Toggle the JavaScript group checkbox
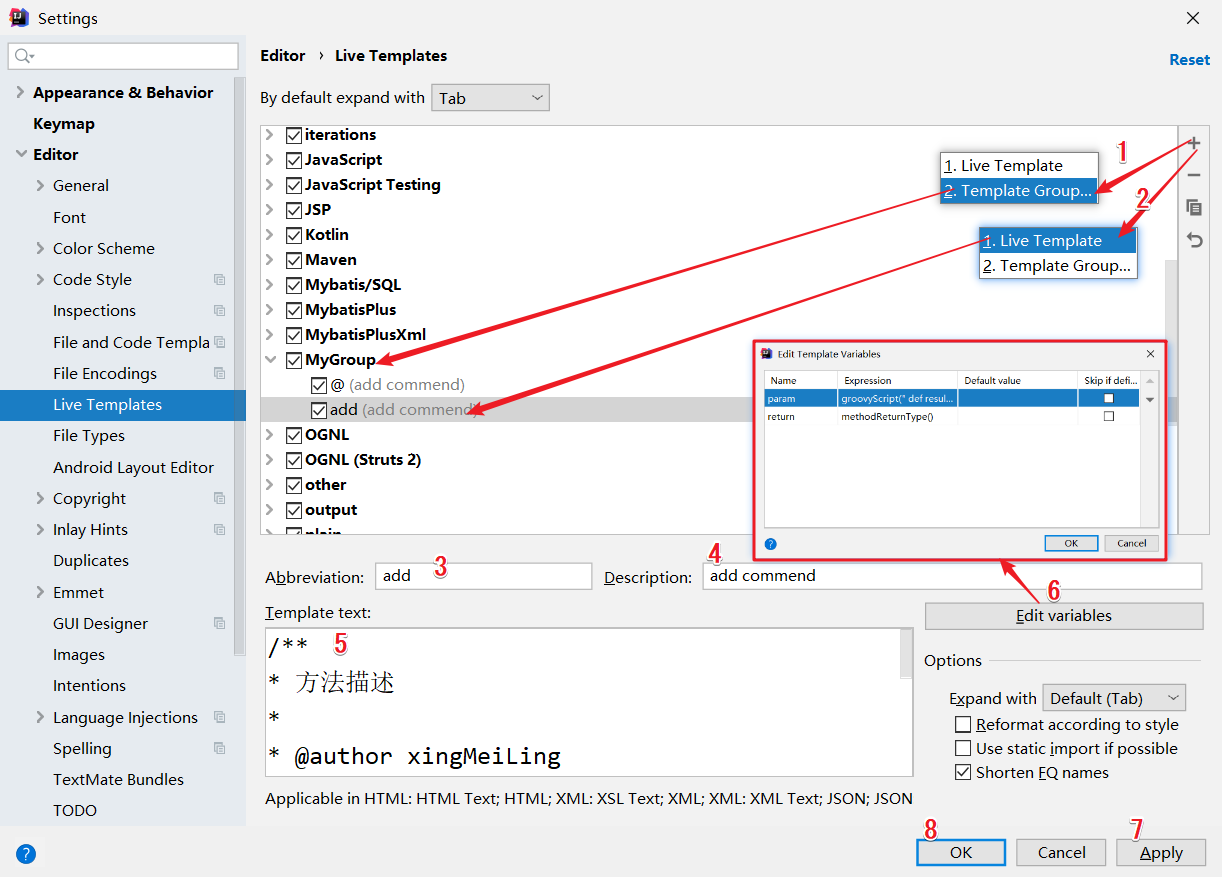 (x=294, y=160)
